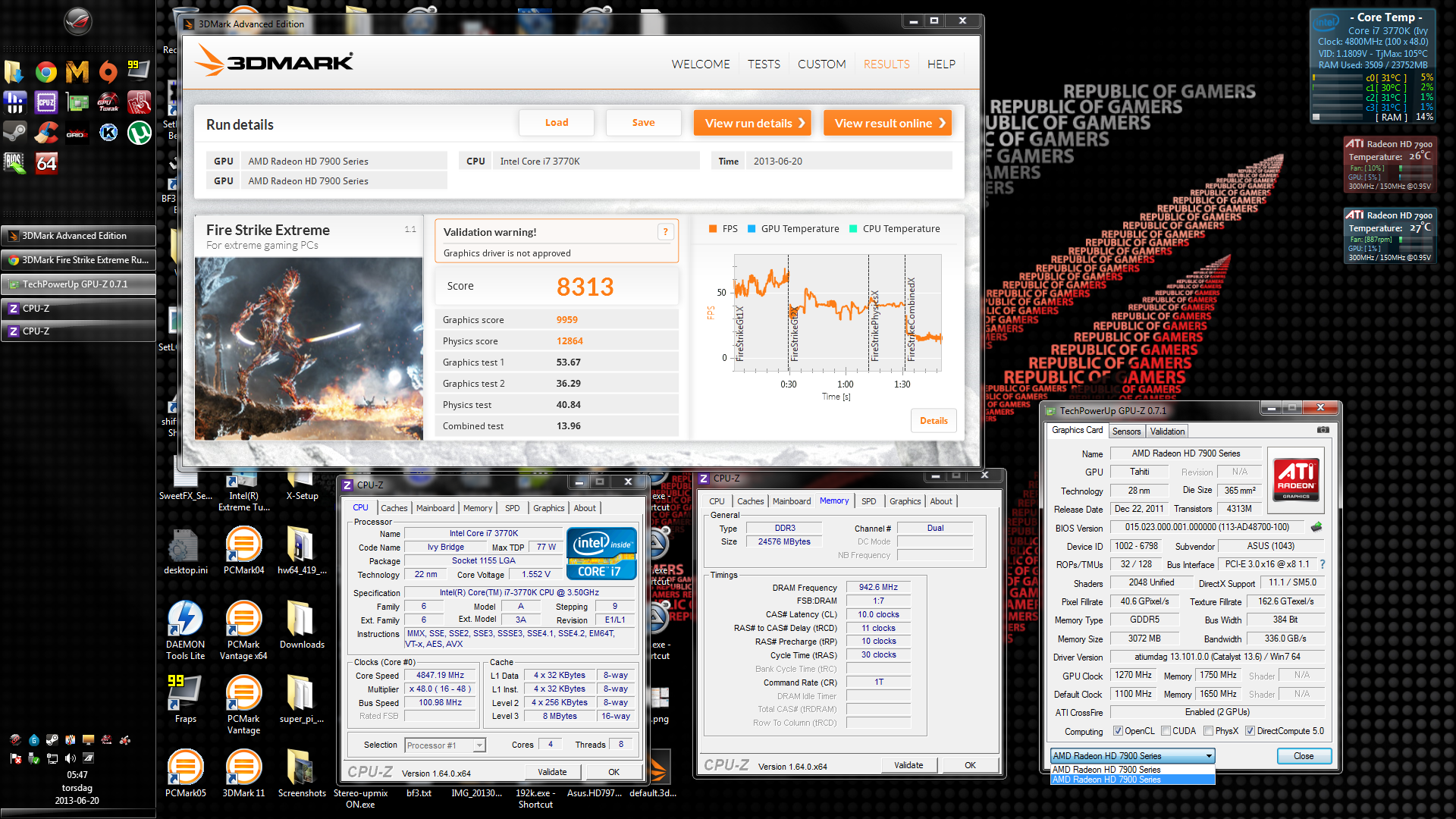Launch the Steam quick launch icon

15,133
